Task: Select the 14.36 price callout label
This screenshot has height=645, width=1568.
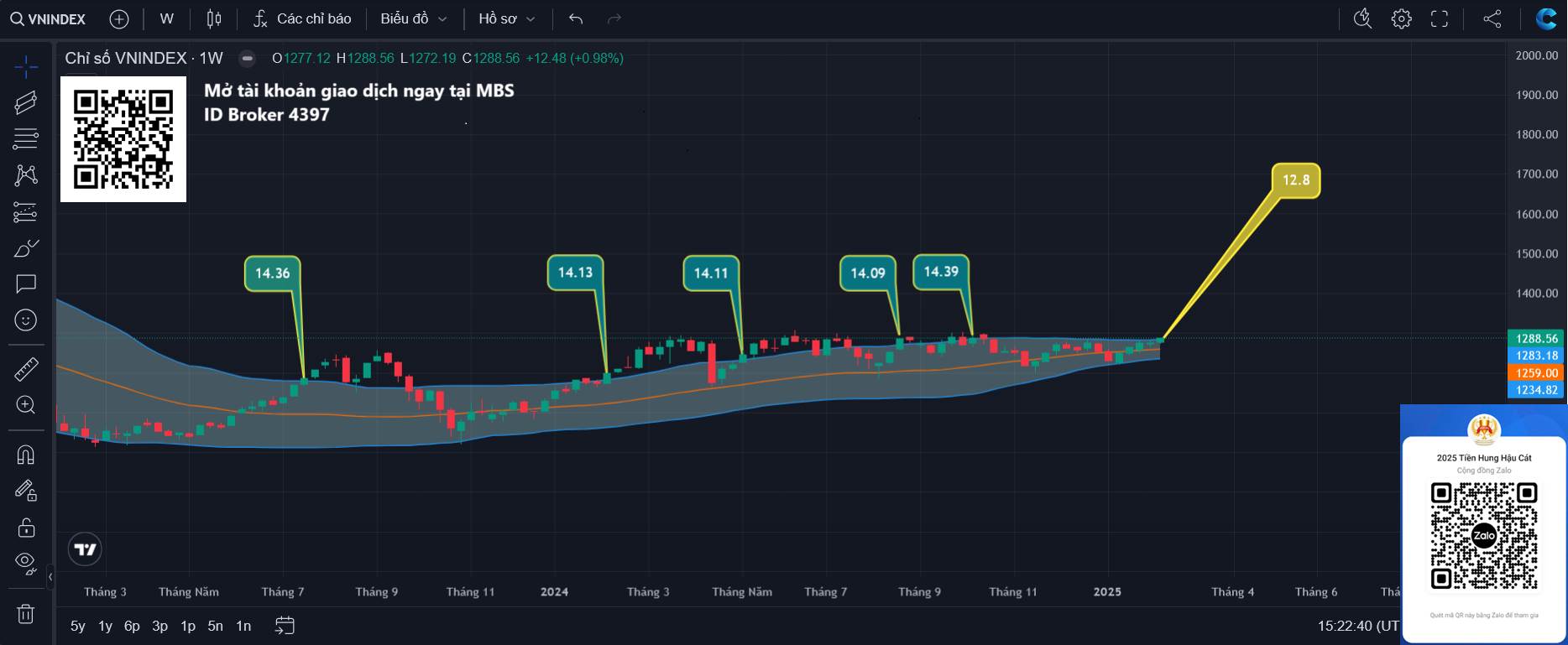Action: (273, 273)
